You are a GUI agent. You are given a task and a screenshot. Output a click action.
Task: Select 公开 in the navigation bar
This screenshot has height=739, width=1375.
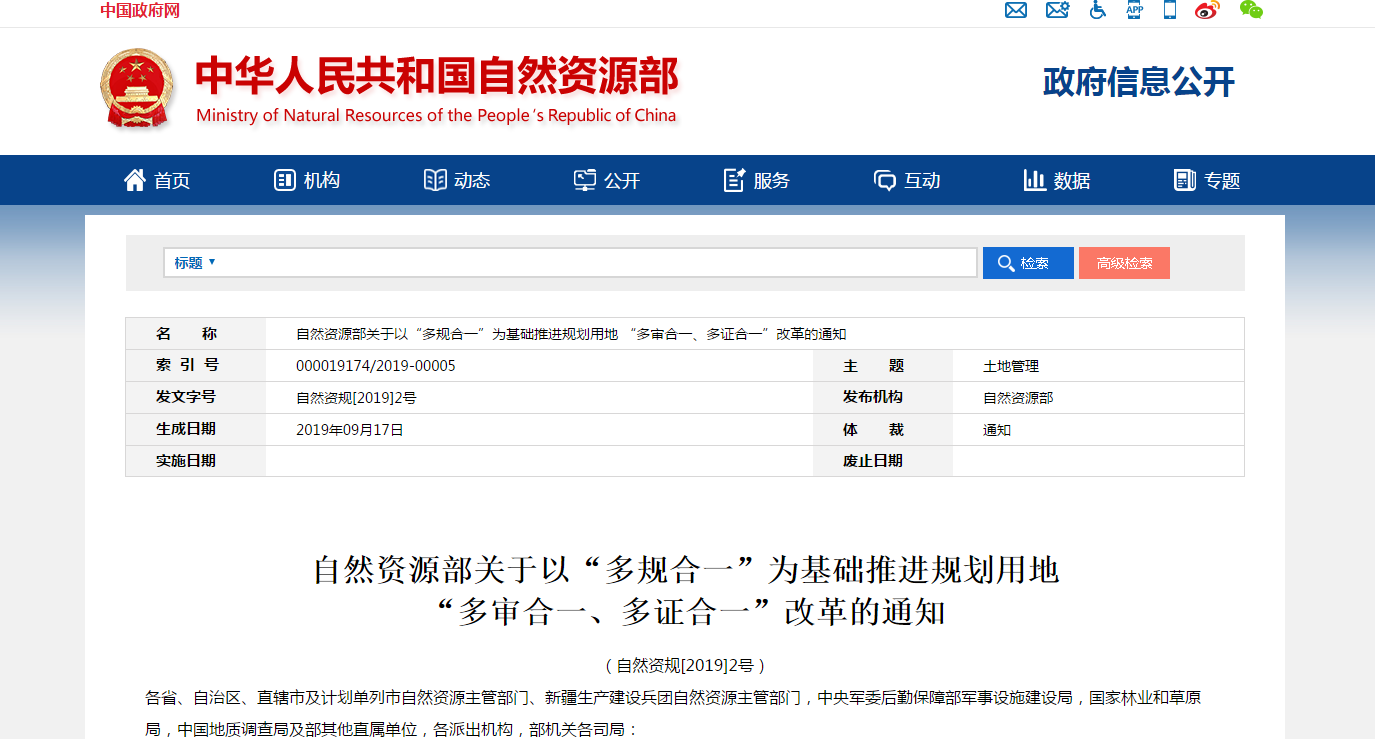coord(607,181)
